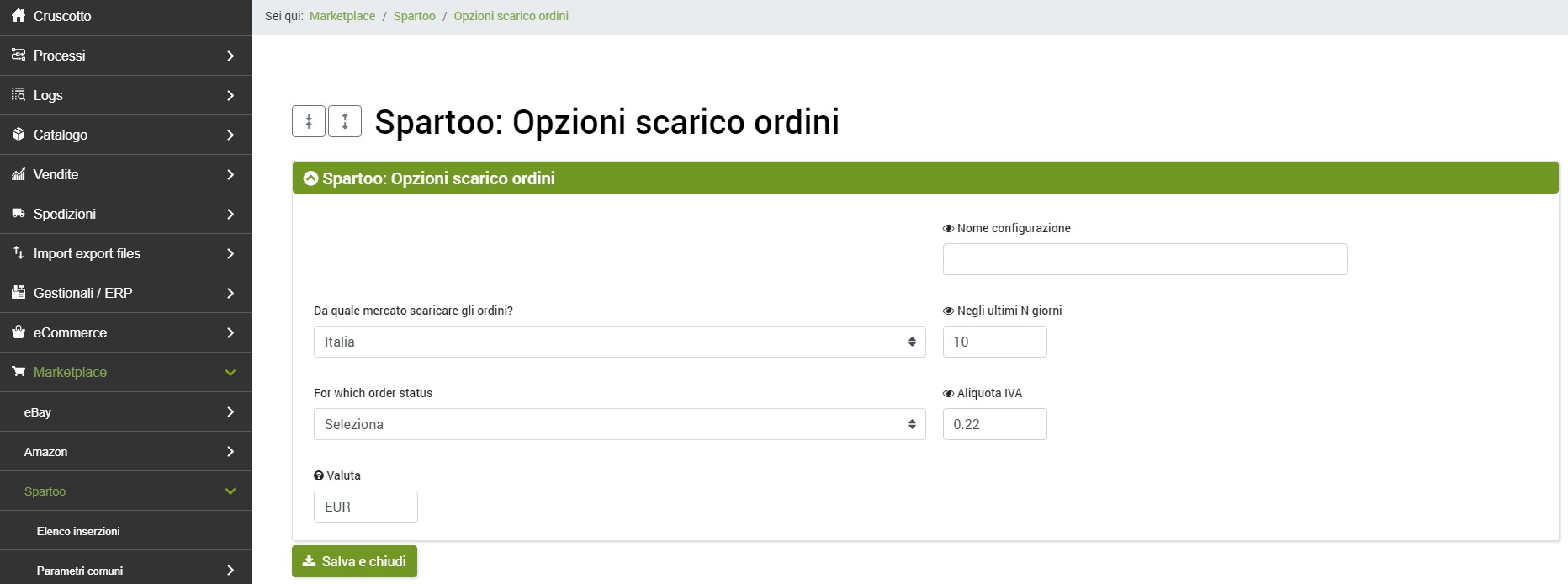Click the green Spartoo panel header title
Viewport: 1568px width, 584px height.
pyautogui.click(x=438, y=178)
